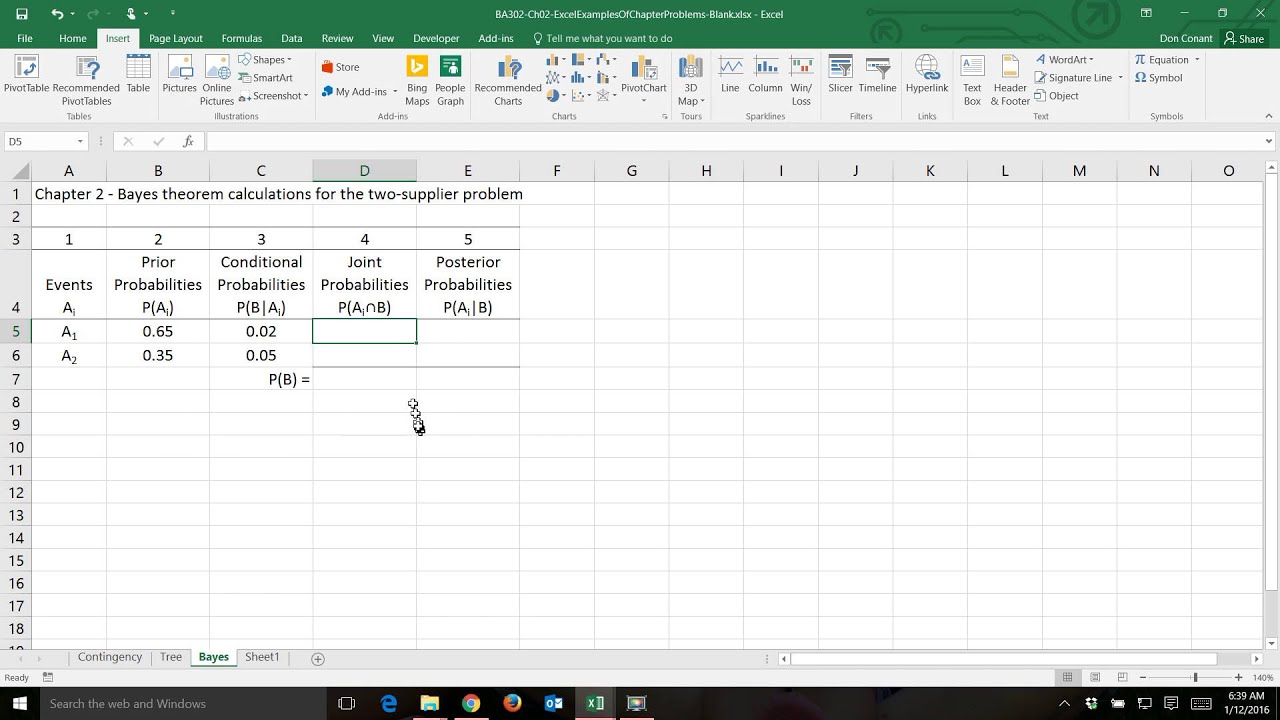Switch to the Formulas ribbon tab
Image resolution: width=1280 pixels, height=720 pixels.
tap(242, 38)
